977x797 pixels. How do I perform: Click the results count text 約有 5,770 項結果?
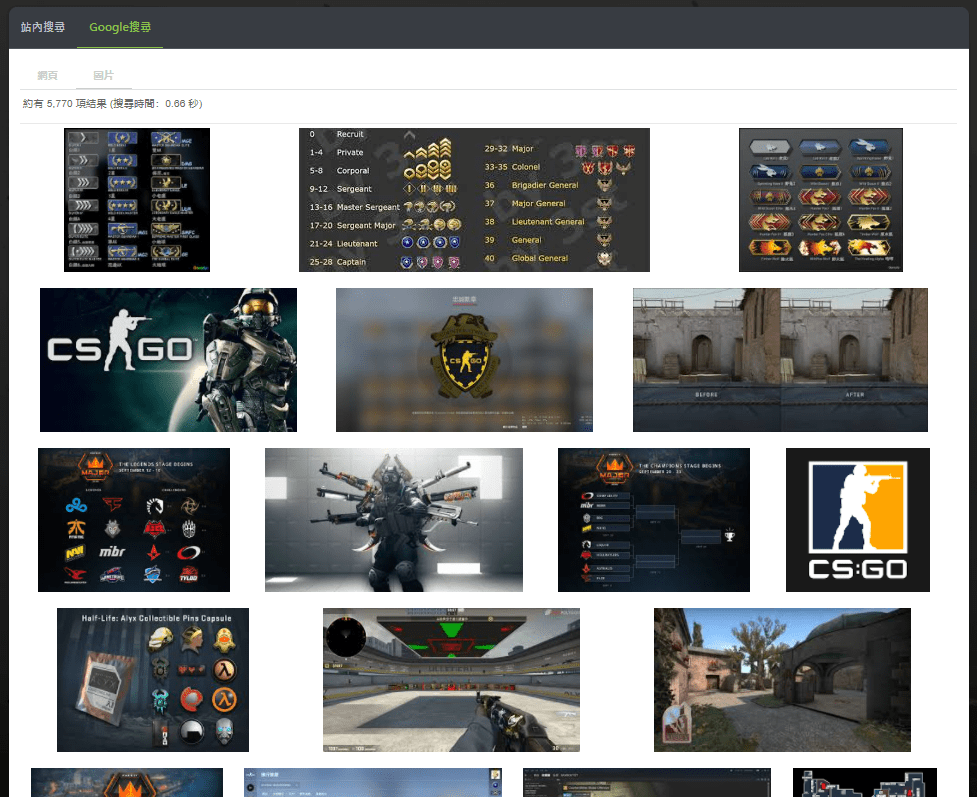[x=65, y=103]
